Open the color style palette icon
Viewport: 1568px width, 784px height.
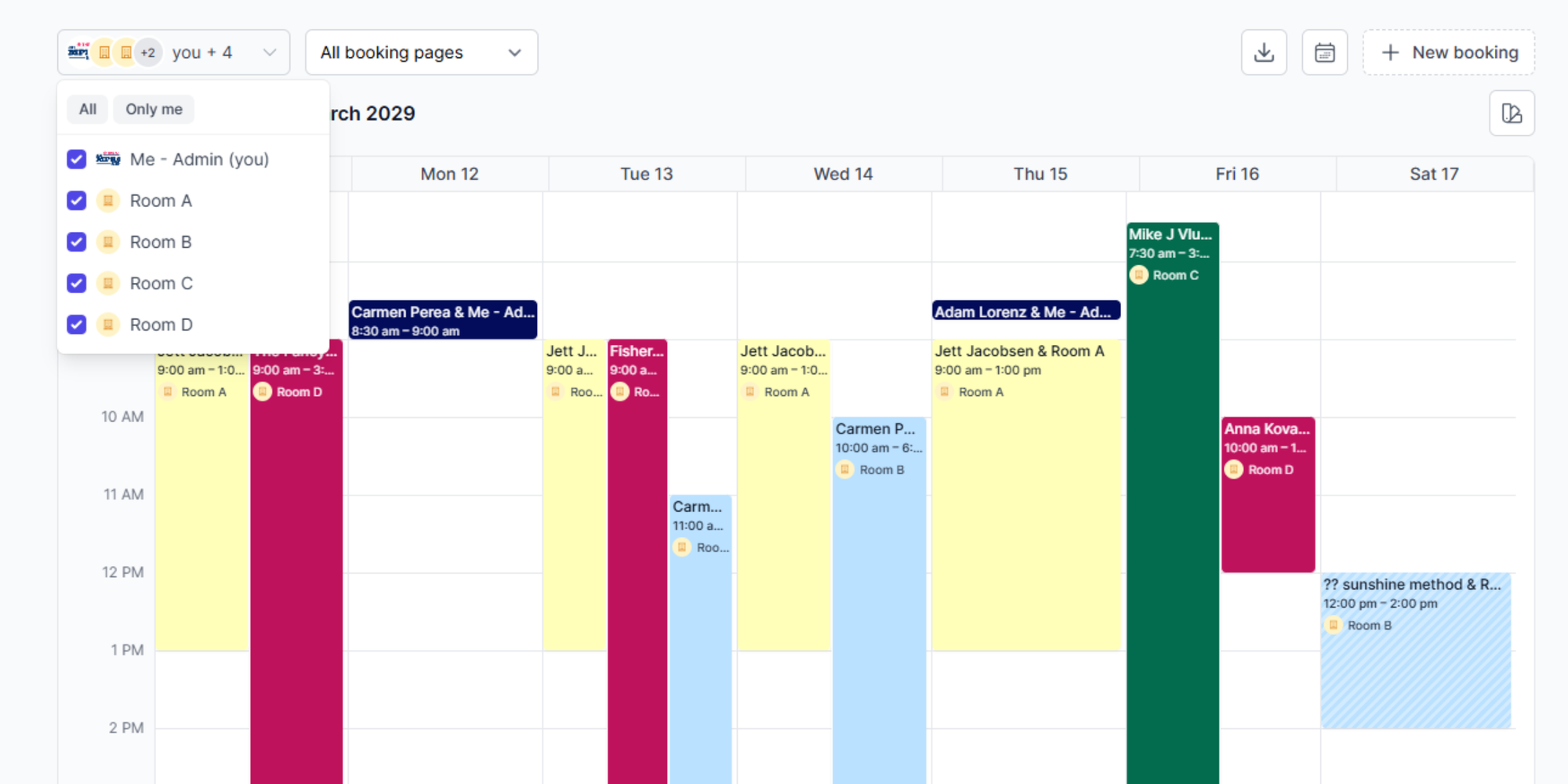coord(1512,113)
